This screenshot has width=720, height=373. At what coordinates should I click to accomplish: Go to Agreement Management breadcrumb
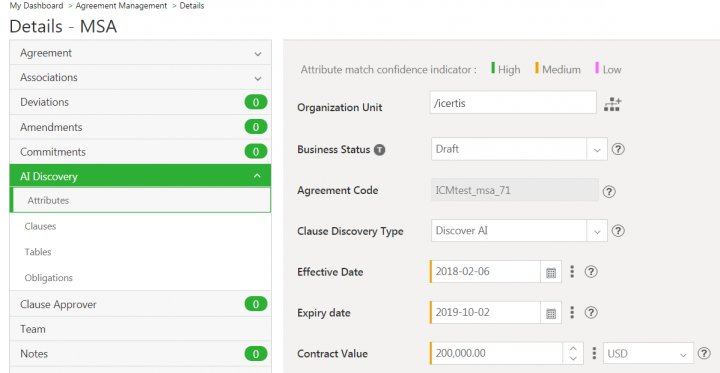click(x=121, y=6)
